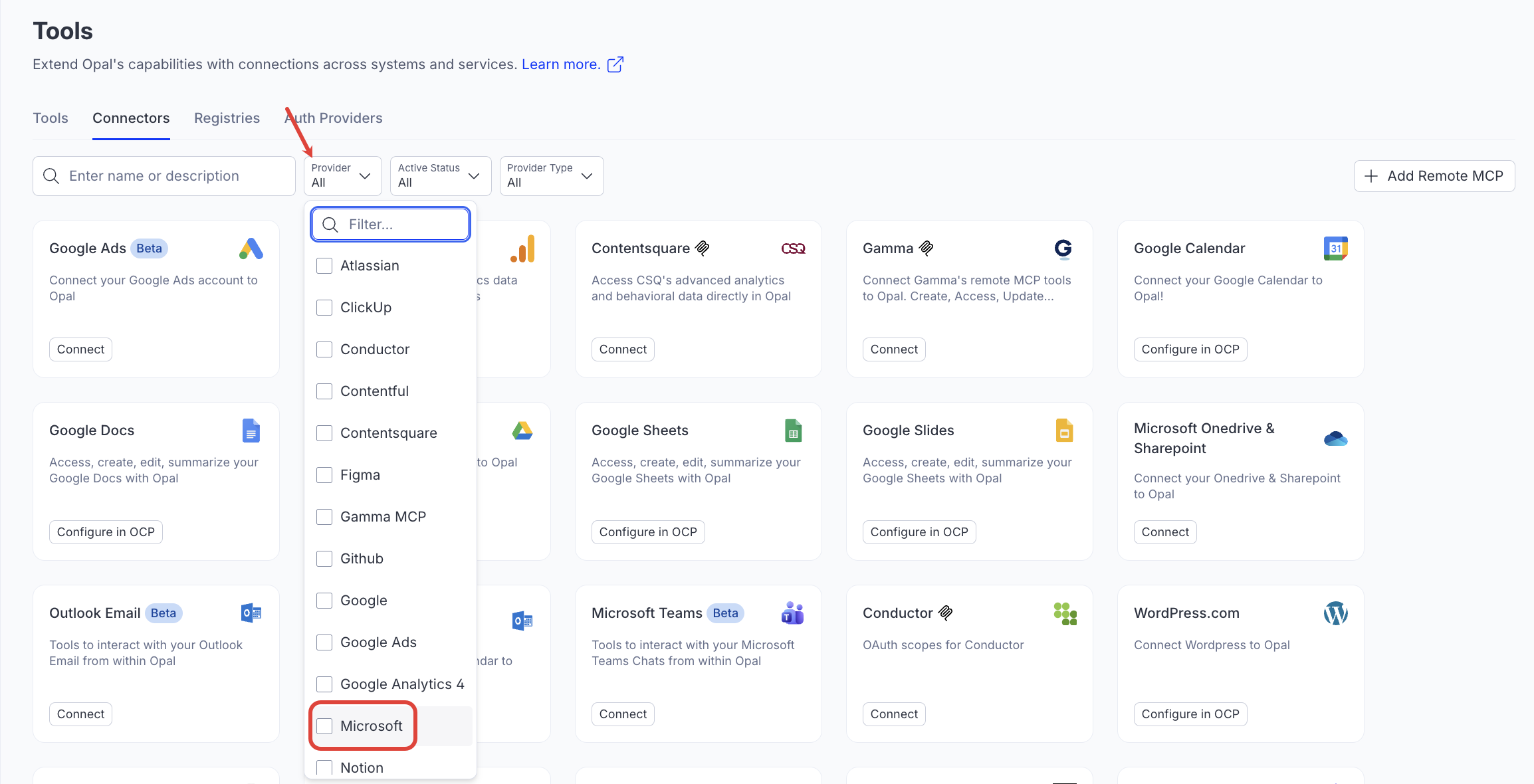Check the ClickUp provider checkbox
The height and width of the screenshot is (784, 1534).
point(324,308)
